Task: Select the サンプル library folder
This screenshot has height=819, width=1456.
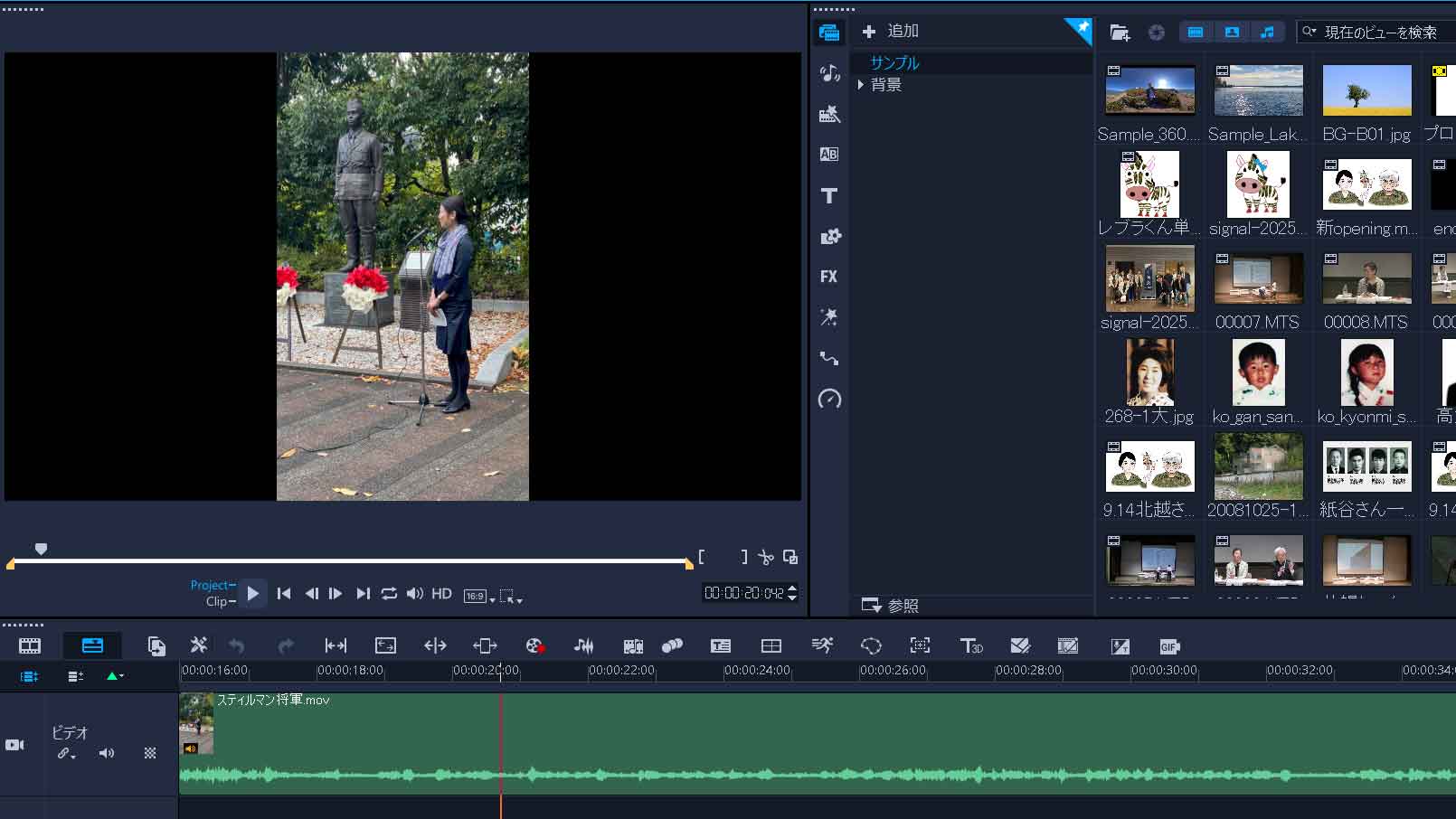Action: pos(894,63)
